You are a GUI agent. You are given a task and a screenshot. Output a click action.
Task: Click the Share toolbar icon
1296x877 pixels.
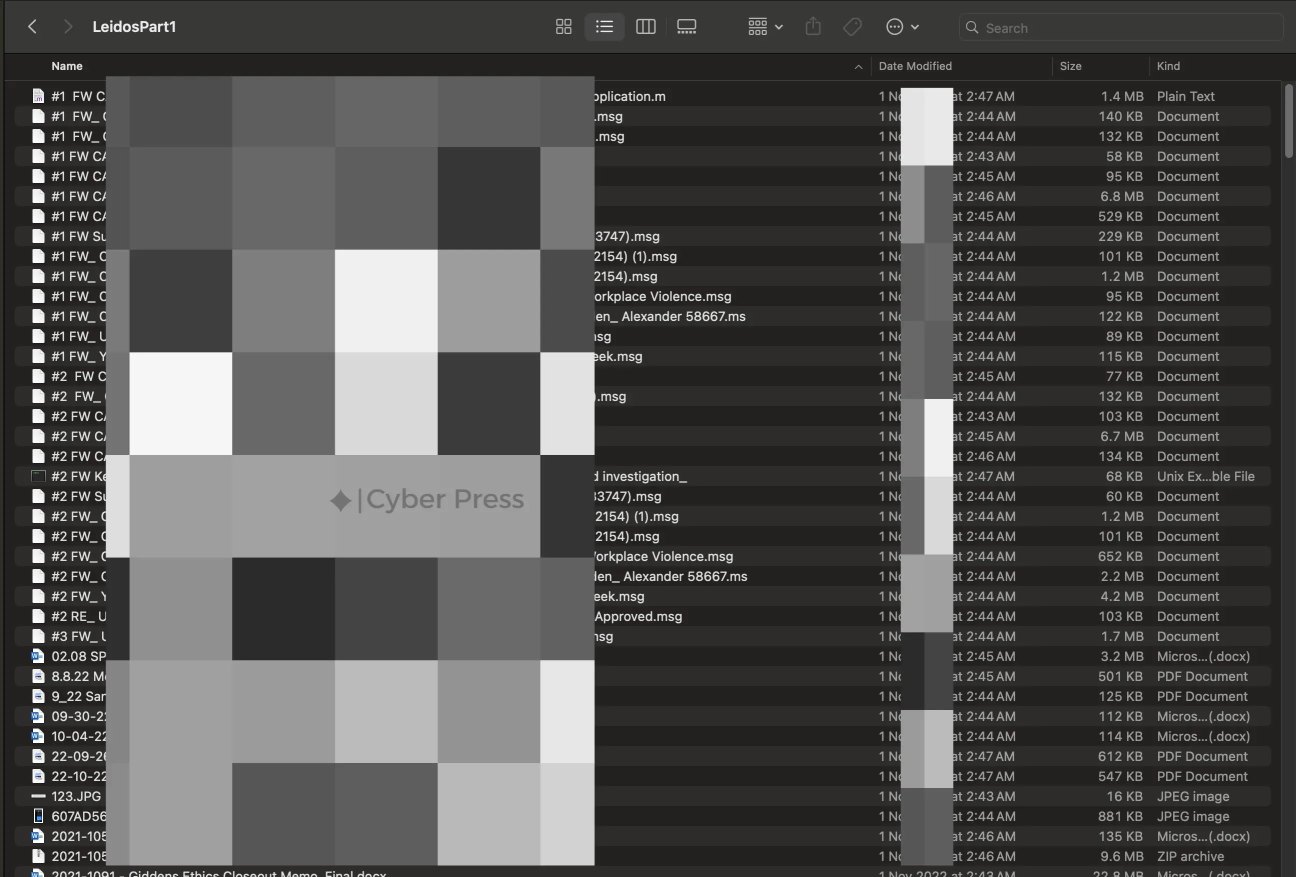point(813,27)
